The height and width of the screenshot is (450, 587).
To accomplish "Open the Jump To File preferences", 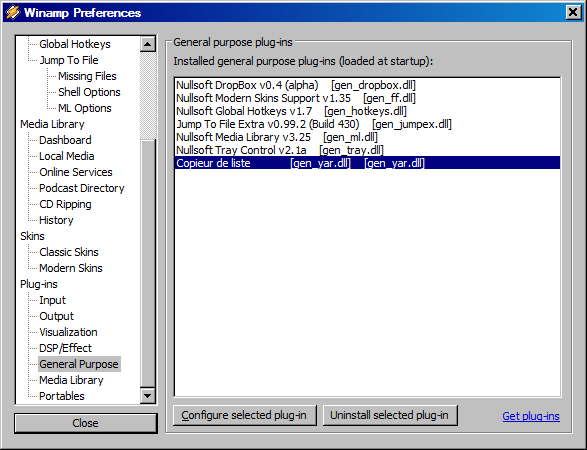I will 69,60.
